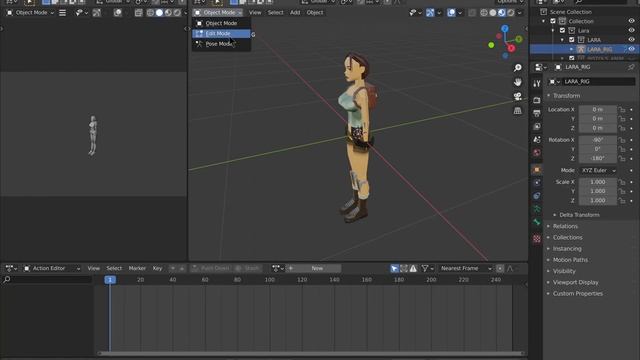This screenshot has width=640, height=360.
Task: Open the Nearest Frame snapping dropdown
Action: pos(466,268)
